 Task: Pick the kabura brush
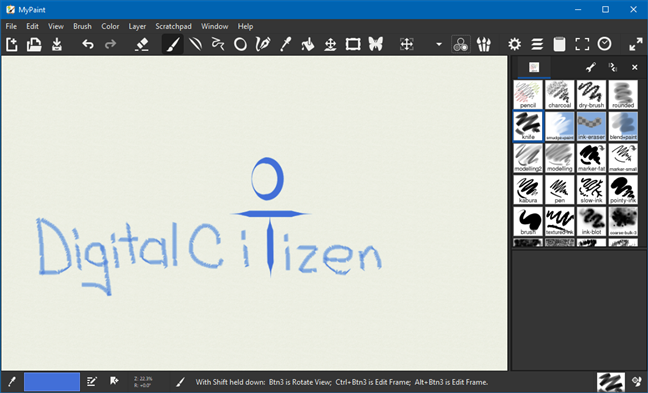point(528,190)
